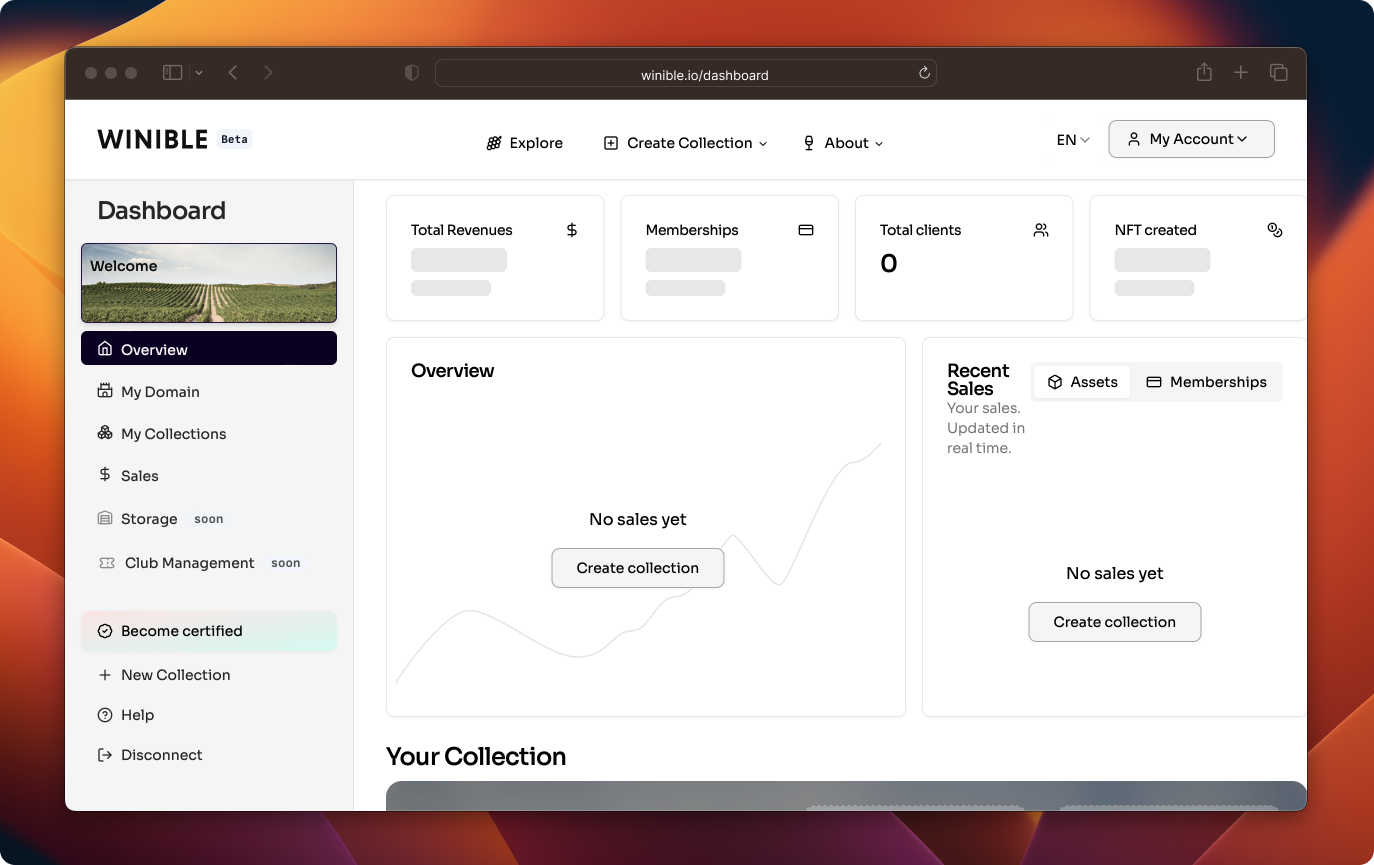Image resolution: width=1374 pixels, height=865 pixels.
Task: Click the WINIBLE logo
Action: [153, 139]
